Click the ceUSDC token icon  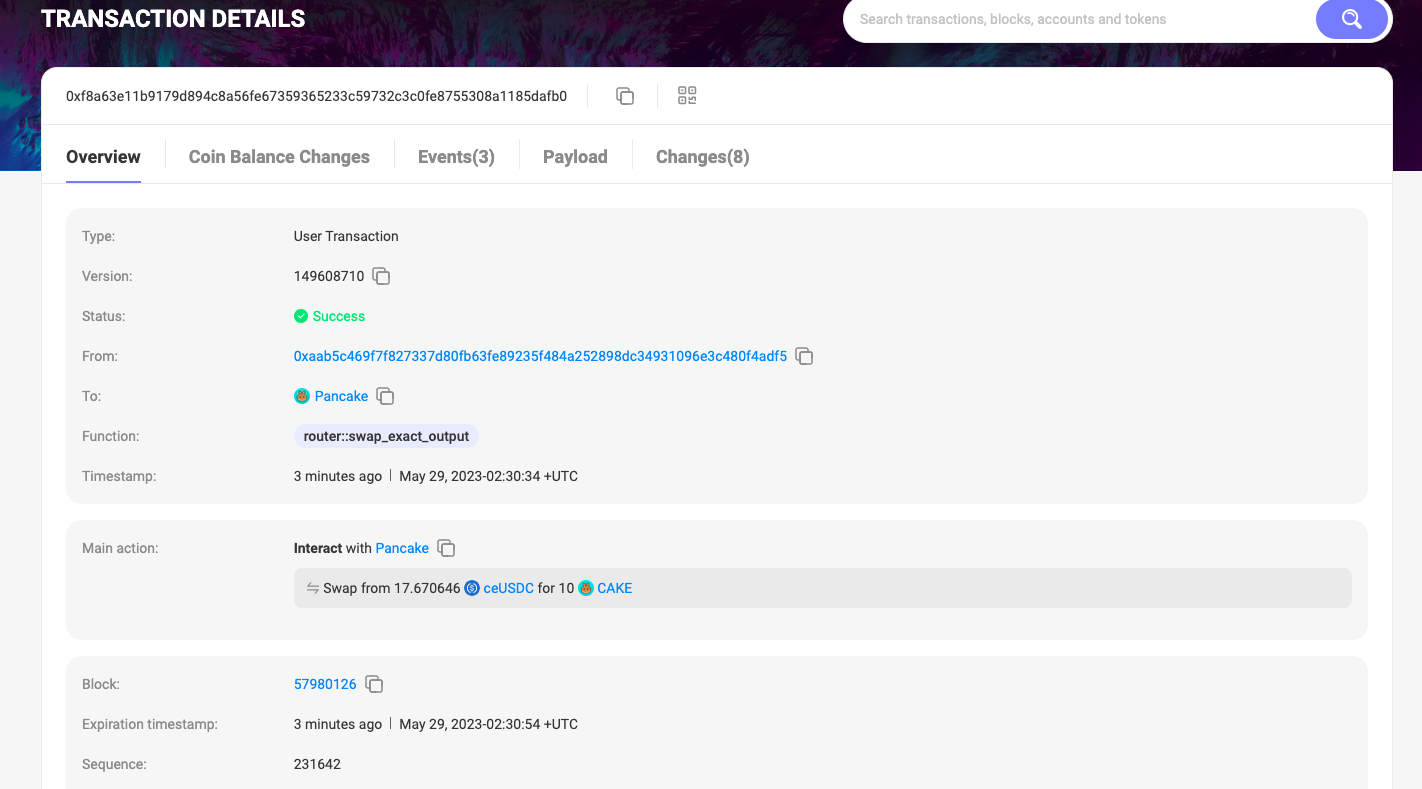[x=472, y=588]
